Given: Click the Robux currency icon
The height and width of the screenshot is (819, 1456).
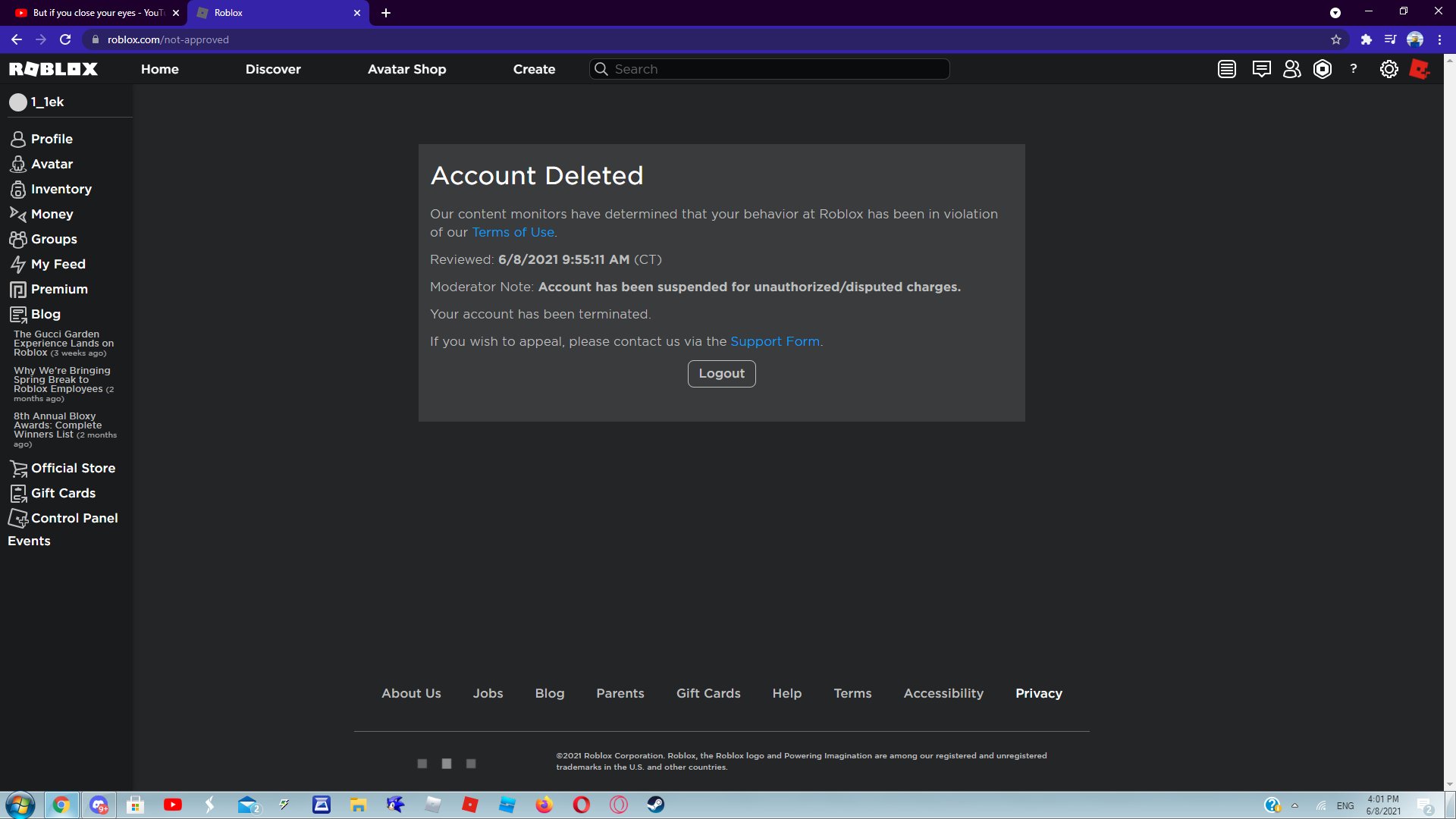Looking at the screenshot, I should pos(1323,69).
